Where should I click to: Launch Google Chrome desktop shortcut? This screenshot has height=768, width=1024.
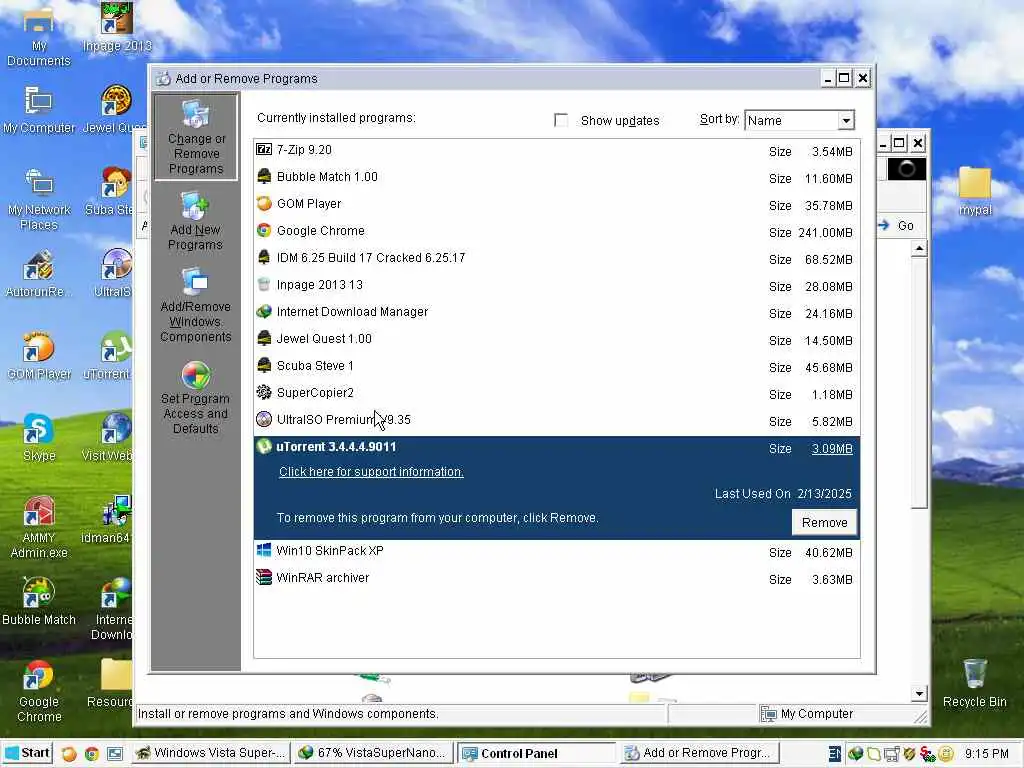(x=39, y=691)
